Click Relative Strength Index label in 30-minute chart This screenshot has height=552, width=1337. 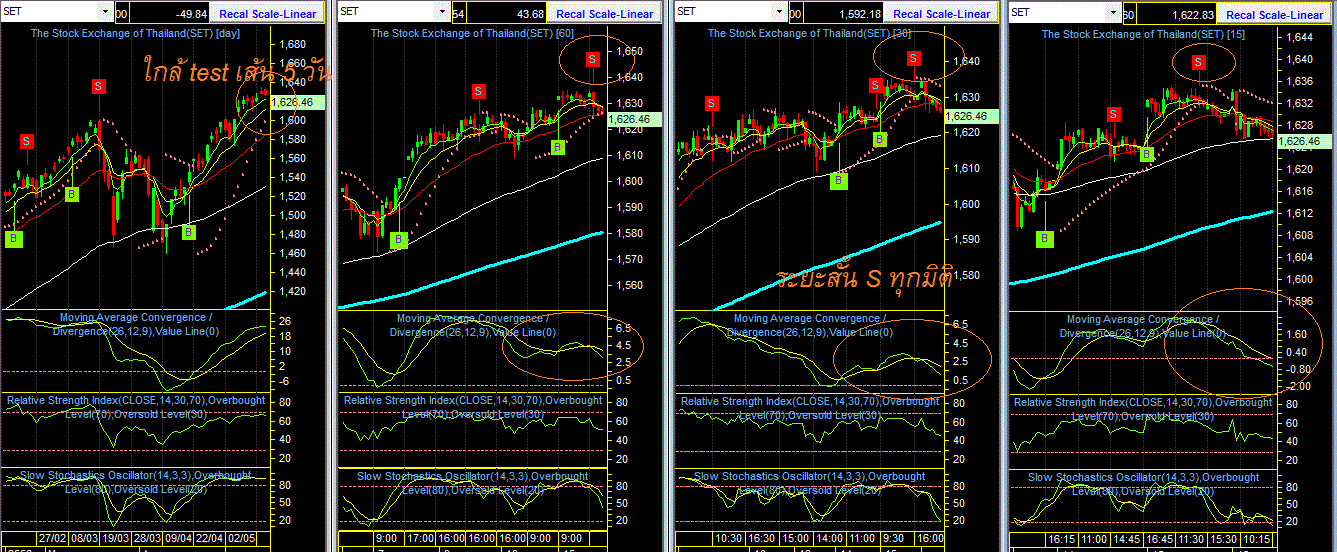[810, 406]
